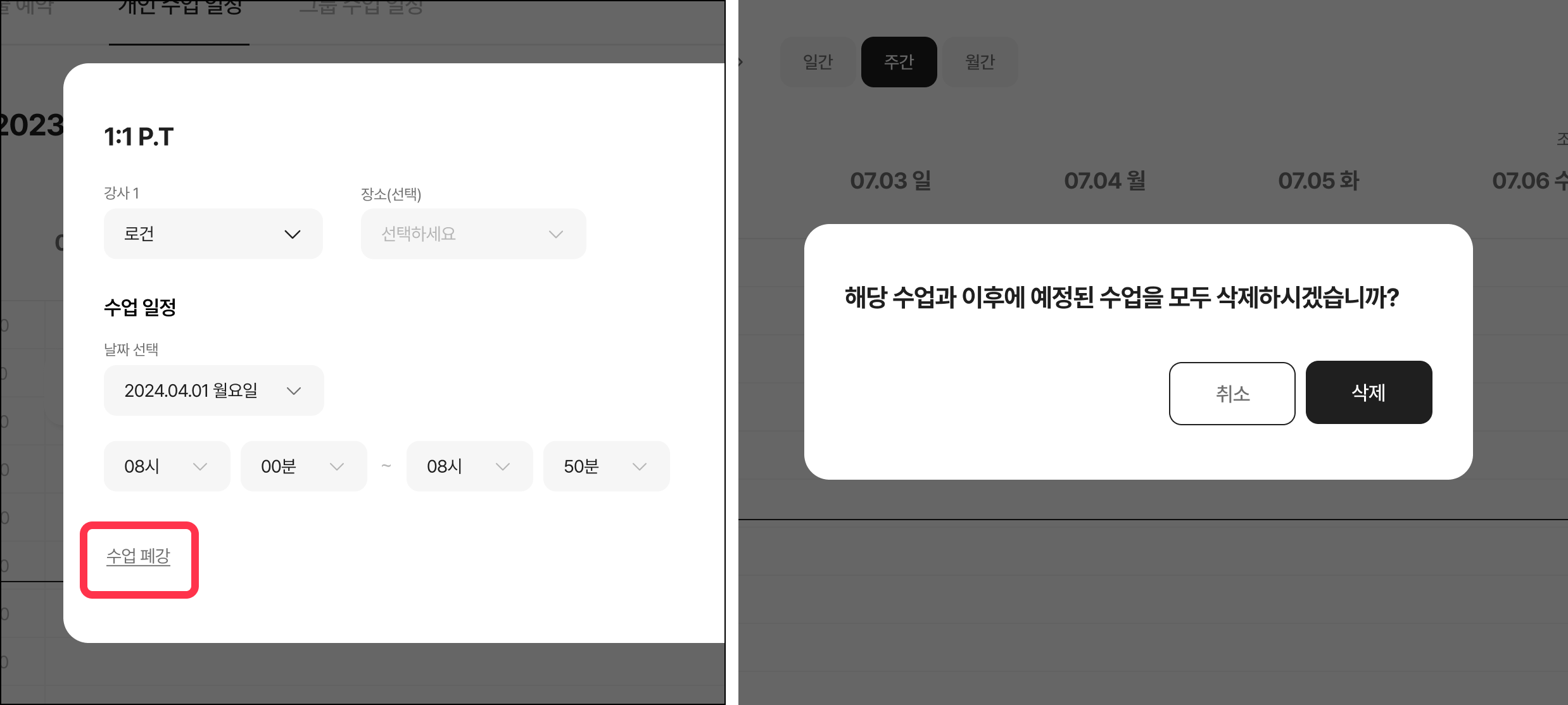Screen dimensions: 1568x705
Task: Click chevron beside 2024.04.01 월요일
Action: 293,391
